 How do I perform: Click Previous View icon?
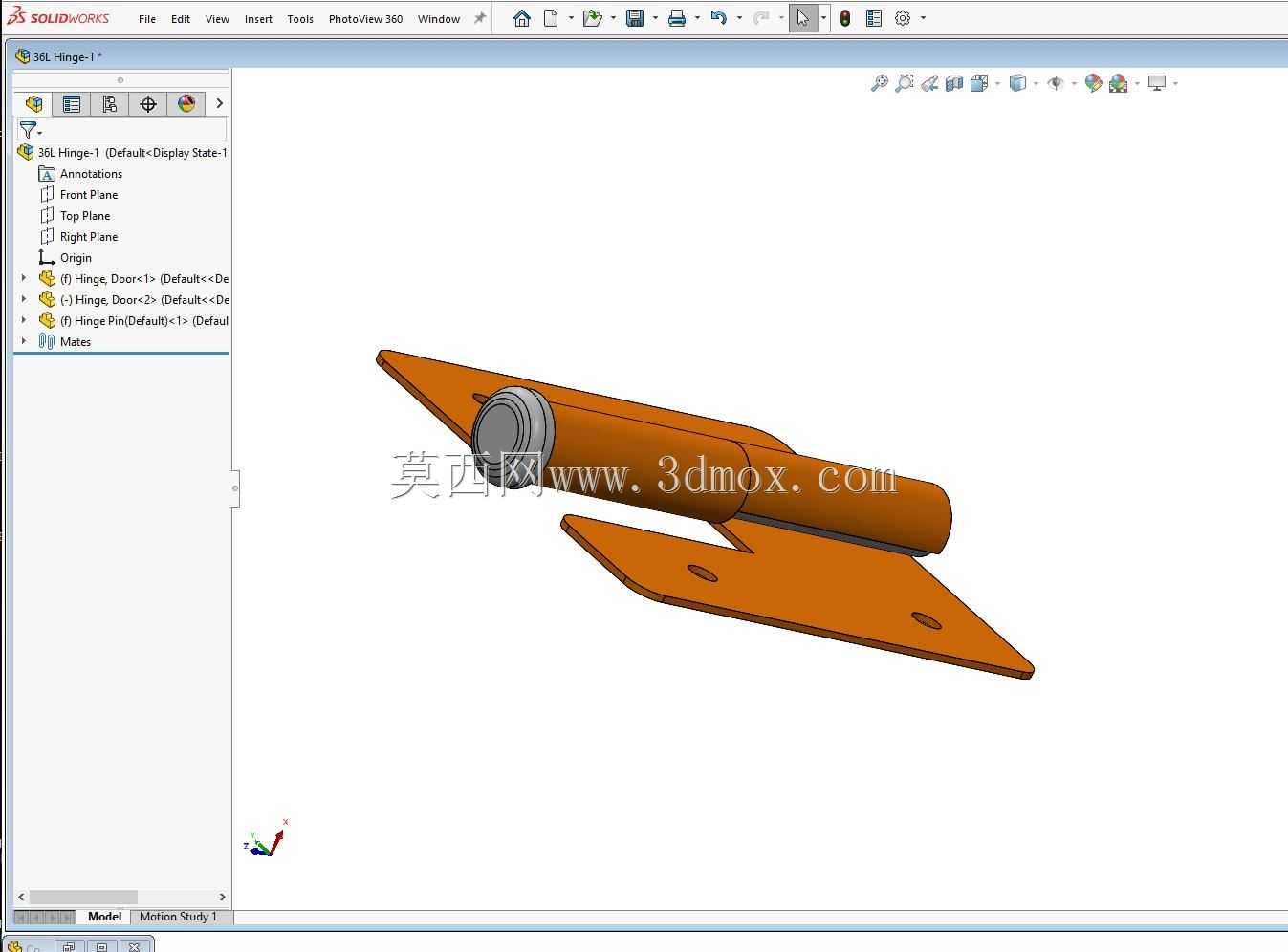pos(929,83)
